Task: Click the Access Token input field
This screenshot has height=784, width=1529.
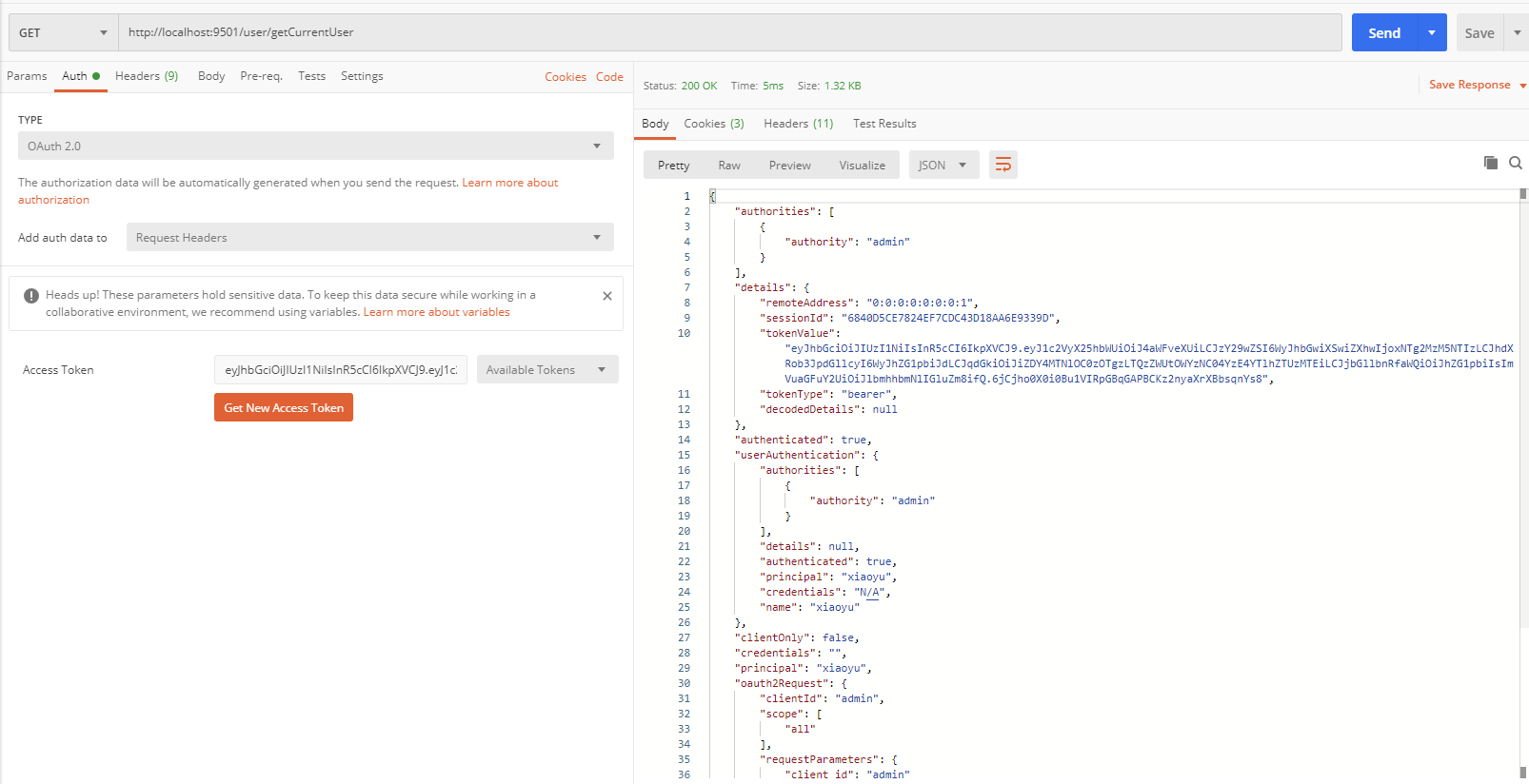Action: 341,369
